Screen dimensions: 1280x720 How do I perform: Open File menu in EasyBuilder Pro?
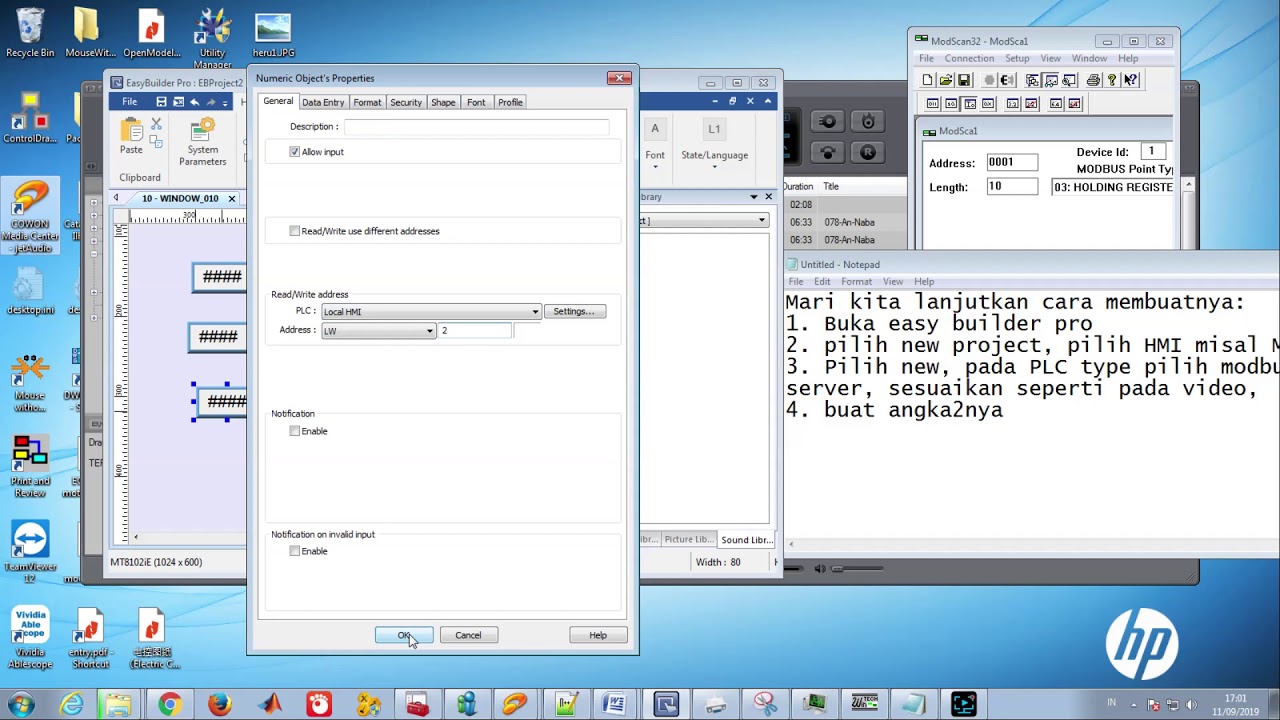point(130,102)
